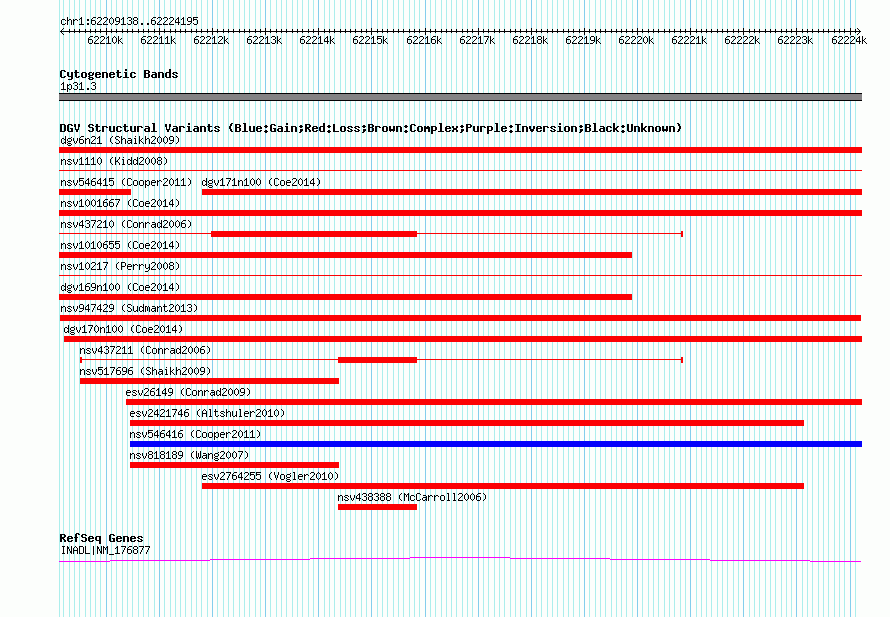Click the 62210k ruler tick label
Image resolution: width=890 pixels, height=617 pixels.
(x=105, y=40)
